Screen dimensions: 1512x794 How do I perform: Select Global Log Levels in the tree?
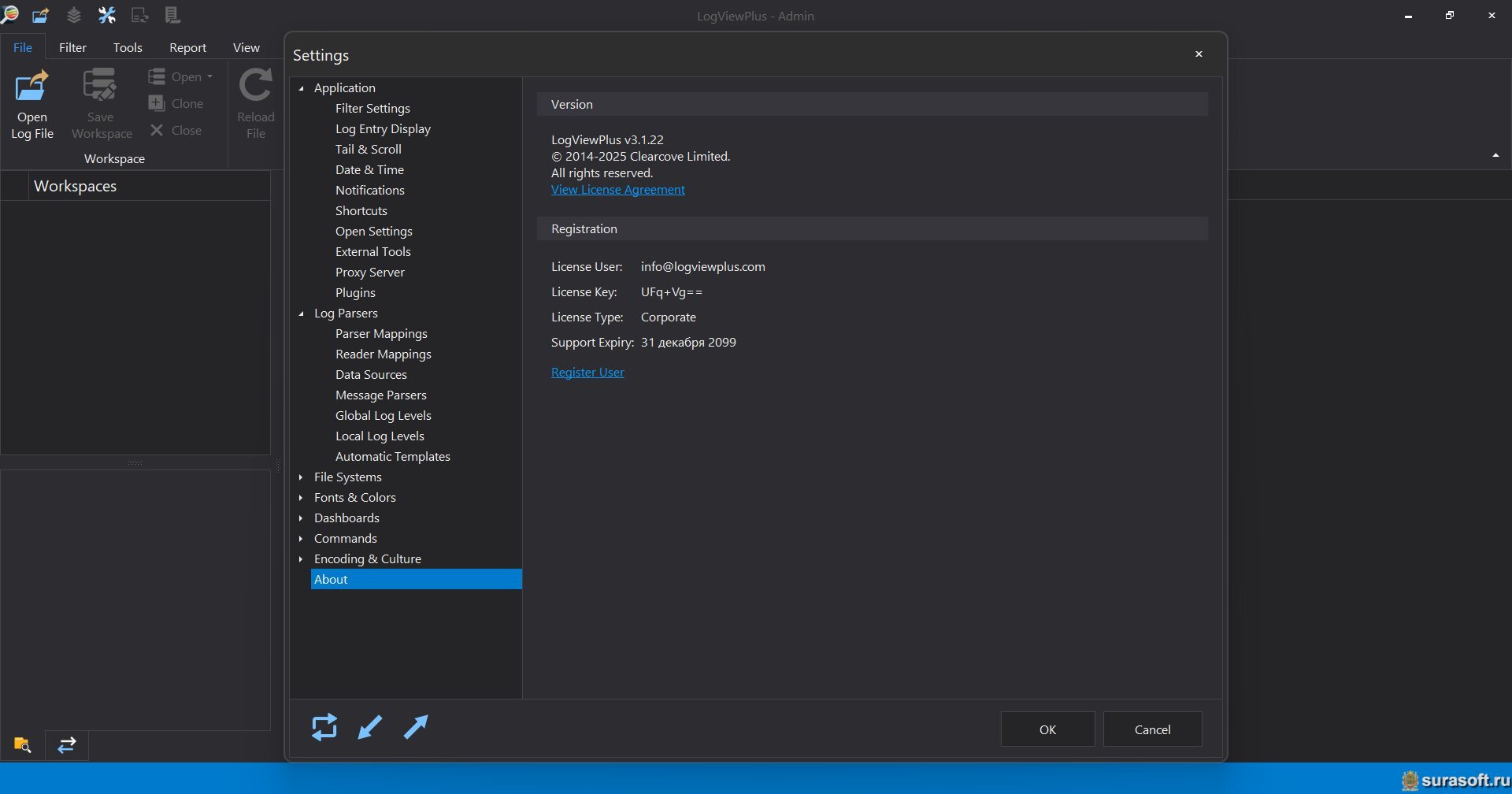point(383,416)
